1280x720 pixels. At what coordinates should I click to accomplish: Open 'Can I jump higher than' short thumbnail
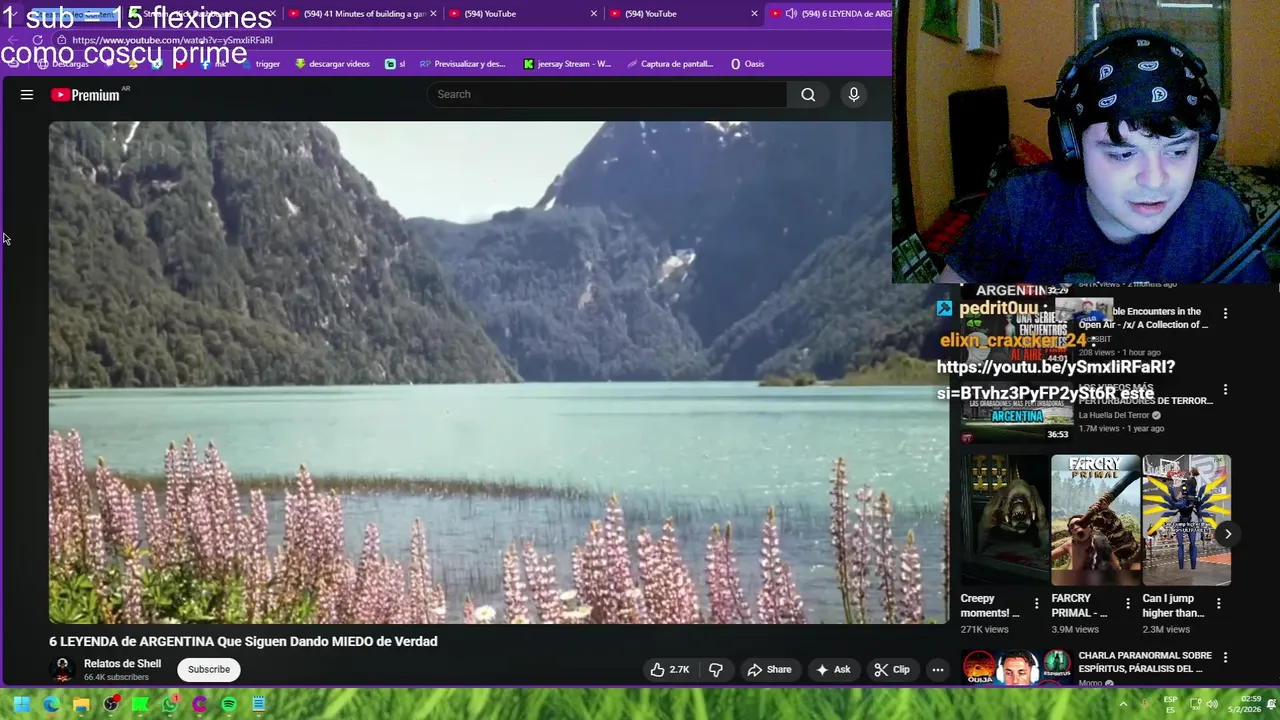click(x=1186, y=520)
